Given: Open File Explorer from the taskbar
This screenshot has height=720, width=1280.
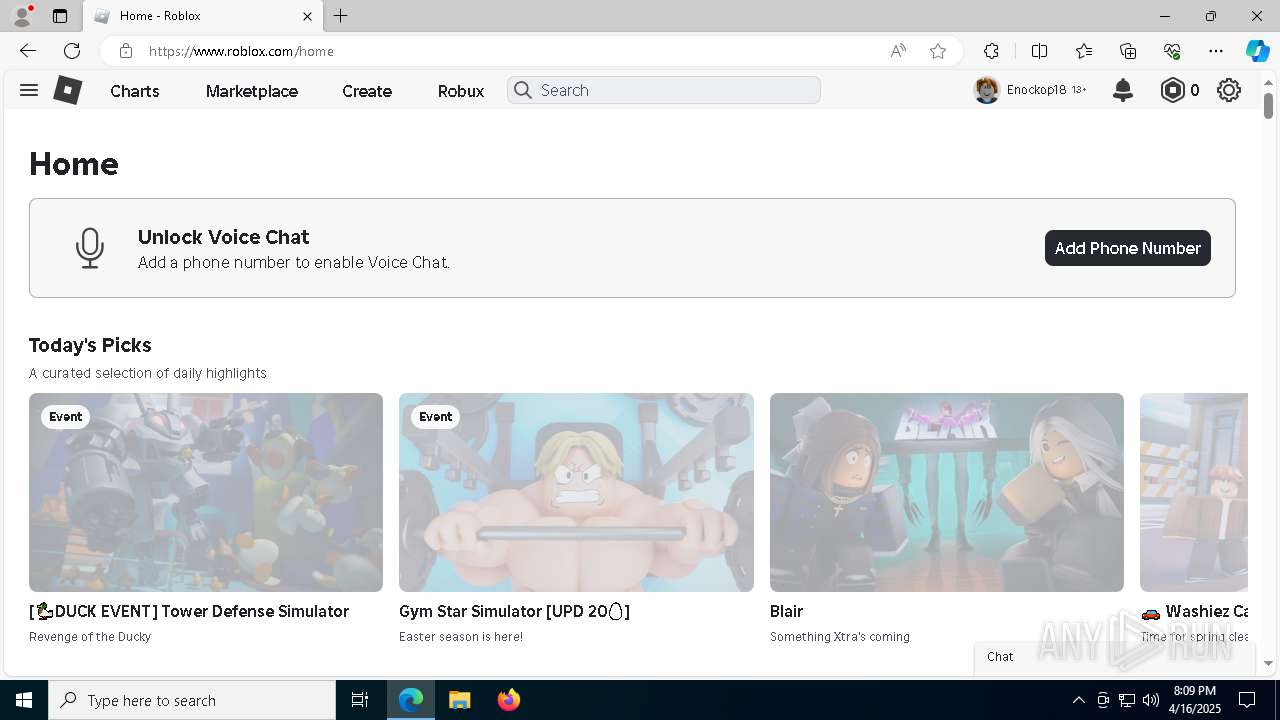Looking at the screenshot, I should point(459,700).
